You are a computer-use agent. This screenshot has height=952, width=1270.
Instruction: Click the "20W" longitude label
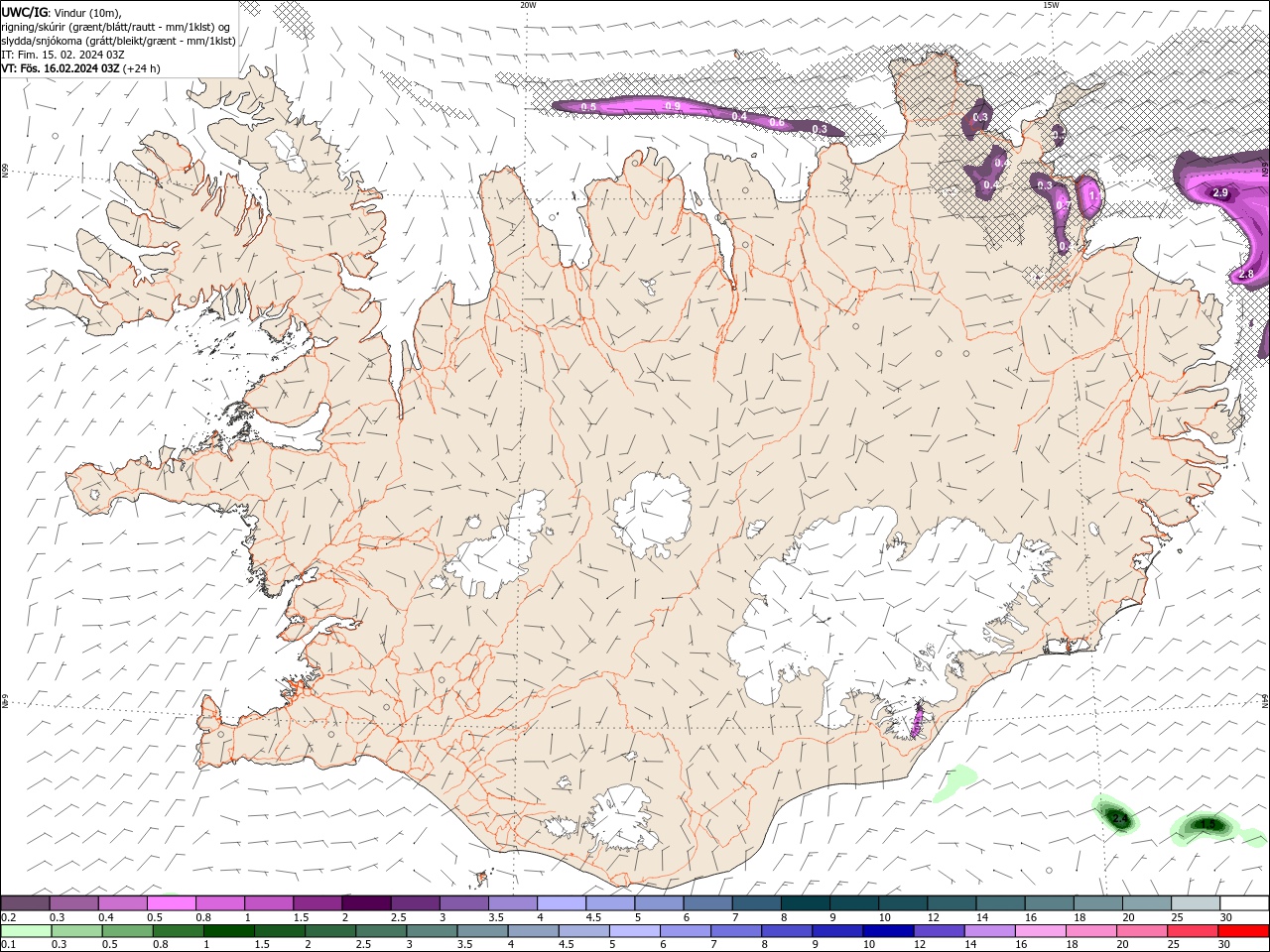(x=529, y=5)
